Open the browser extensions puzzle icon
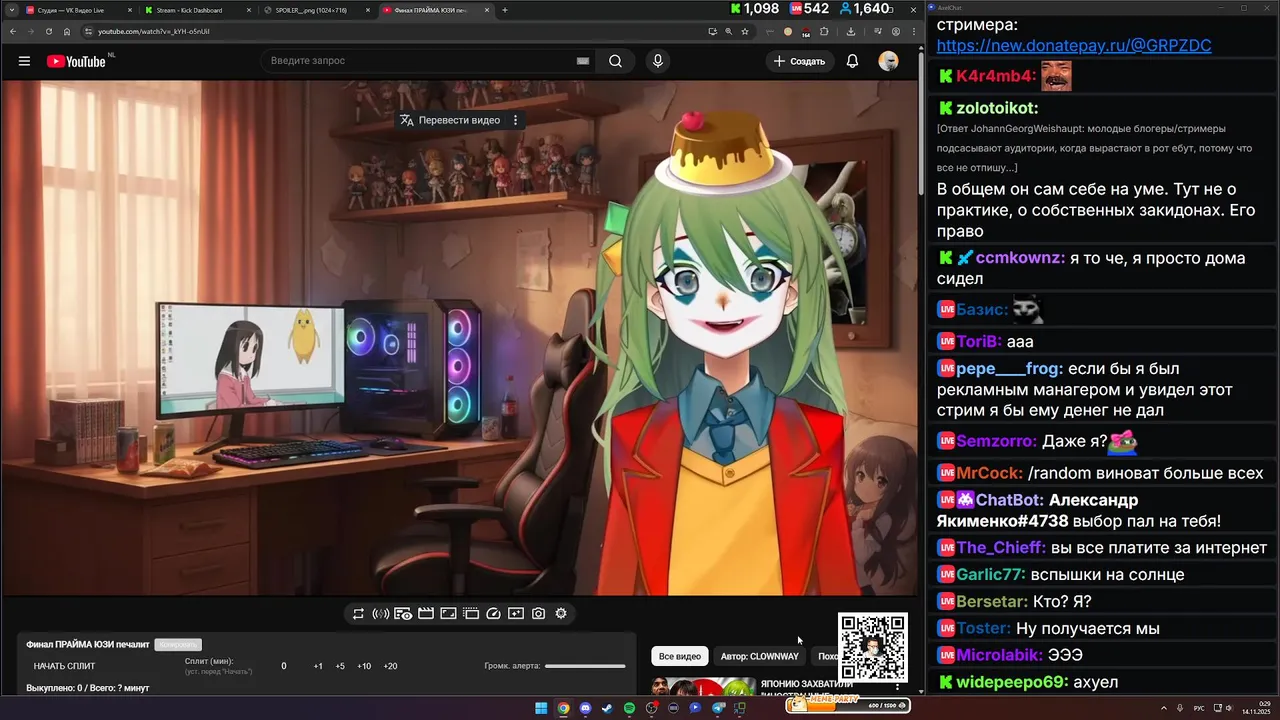Viewport: 1280px width, 720px height. [824, 31]
